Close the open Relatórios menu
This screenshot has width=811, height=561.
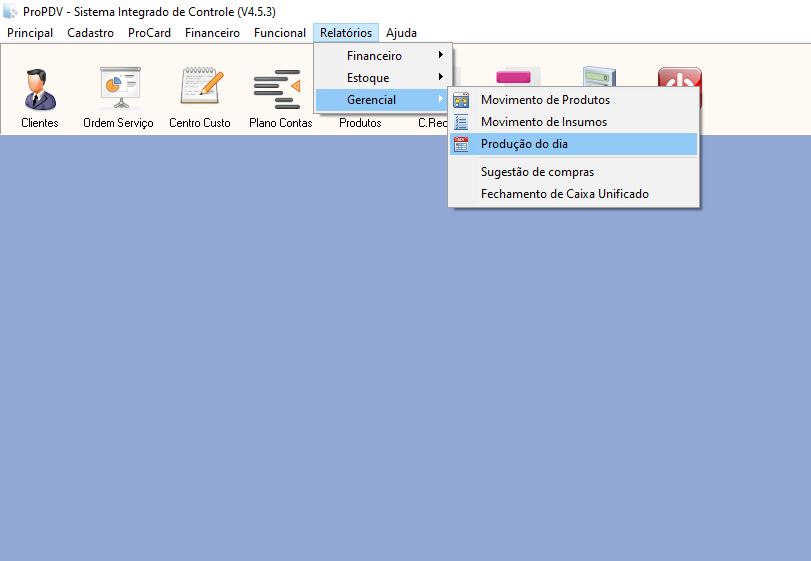point(346,33)
